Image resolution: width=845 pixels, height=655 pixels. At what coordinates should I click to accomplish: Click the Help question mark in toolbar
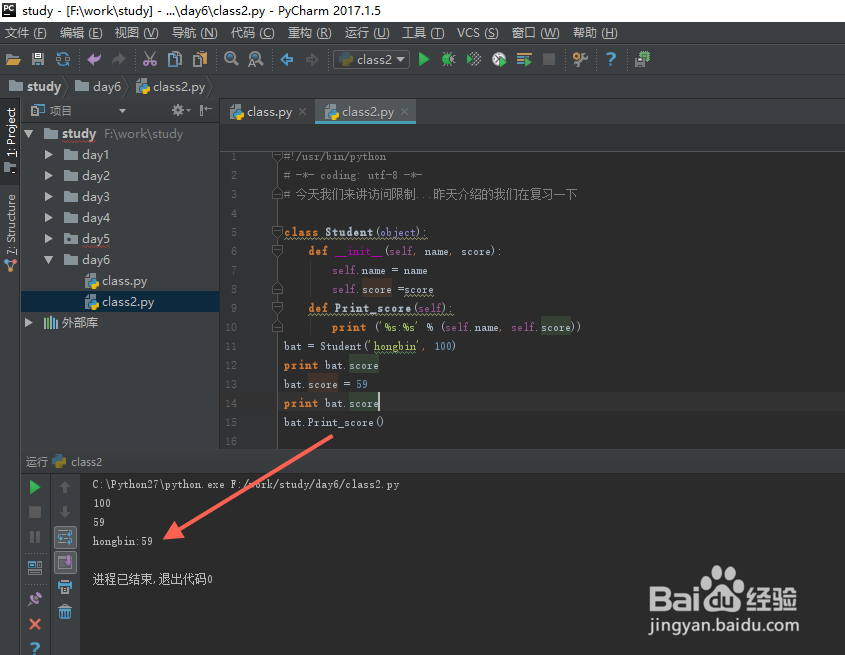611,59
